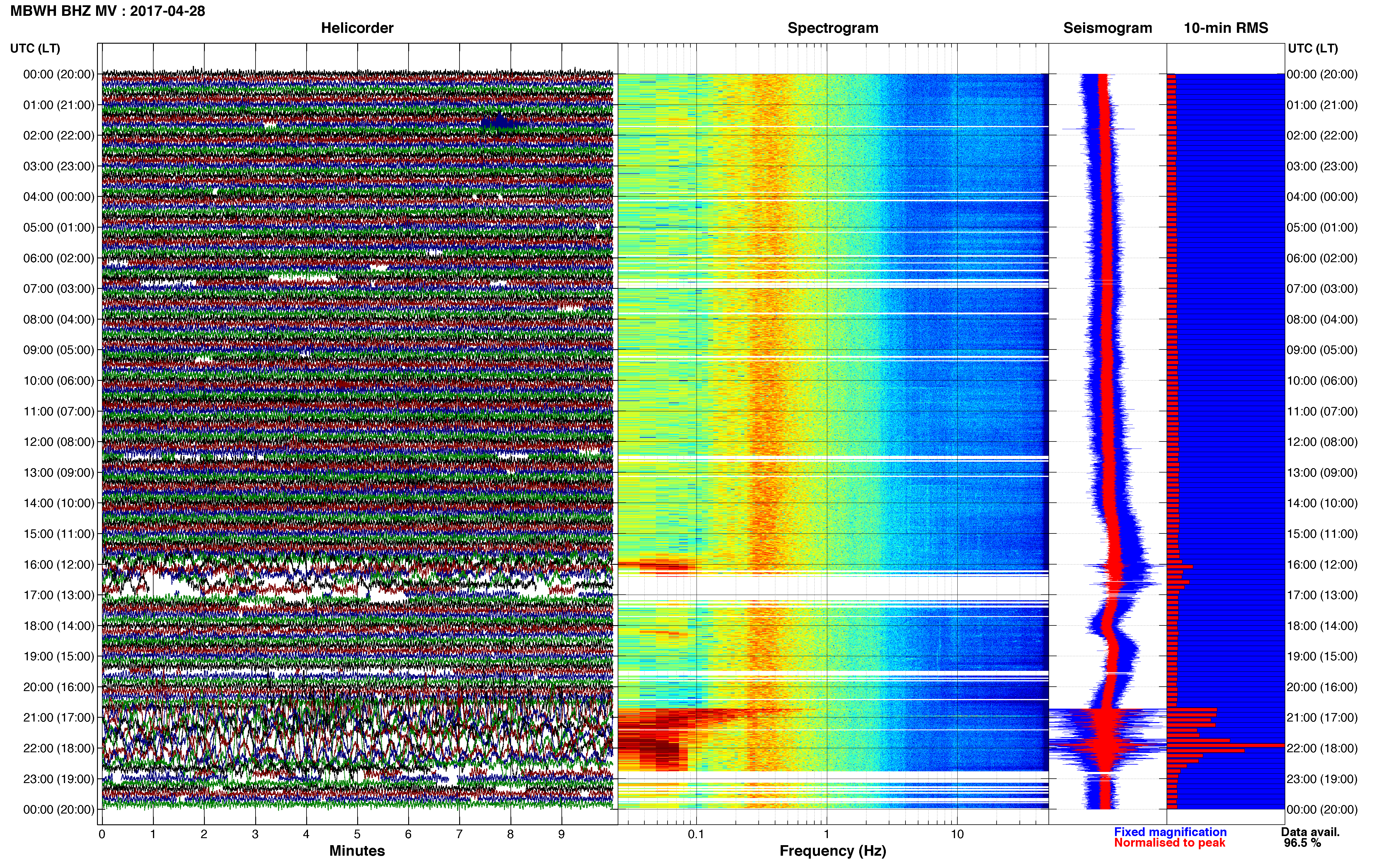Image resolution: width=1389 pixels, height=868 pixels.
Task: Click 12:00 (08:00) on the Helicorder time axis
Action: click(59, 442)
